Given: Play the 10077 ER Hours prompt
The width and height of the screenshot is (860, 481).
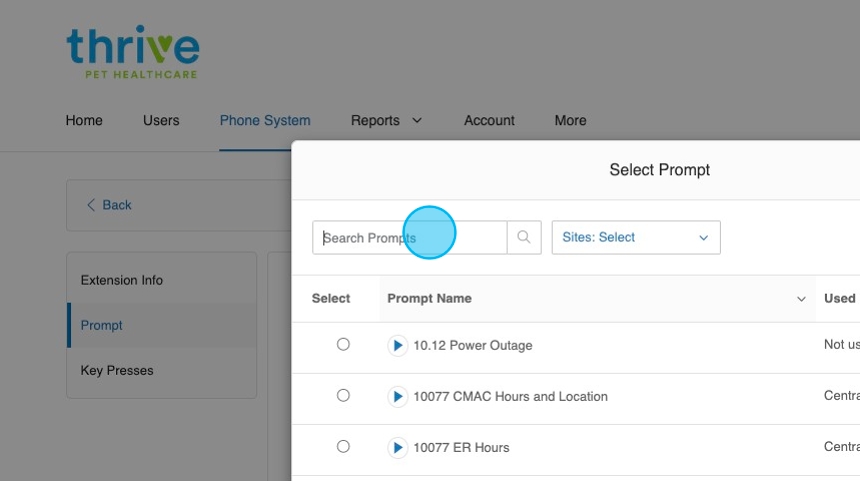Looking at the screenshot, I should (397, 448).
